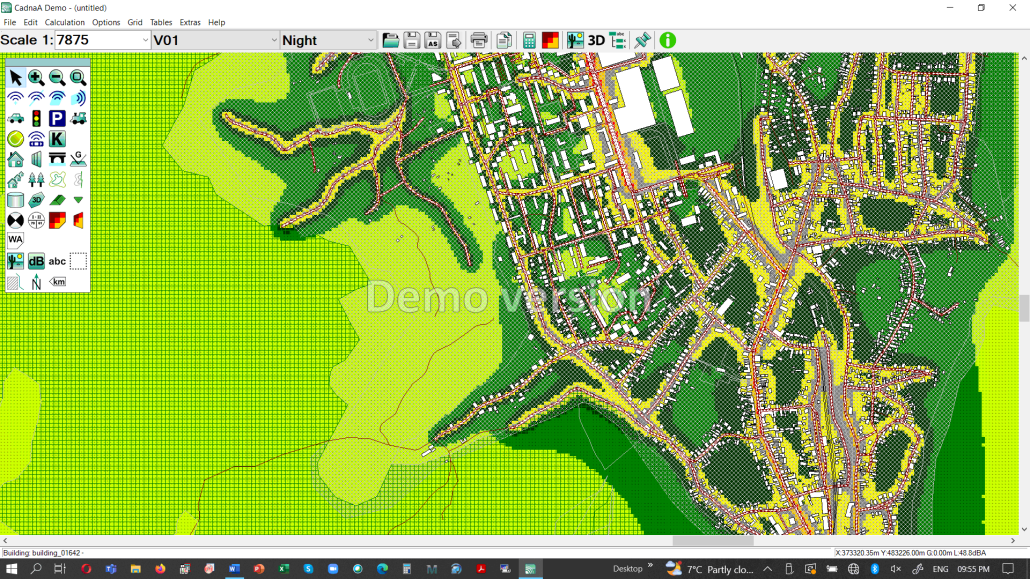The image size is (1030, 579).
Task: Open the Calculation menu
Action: coord(65,22)
